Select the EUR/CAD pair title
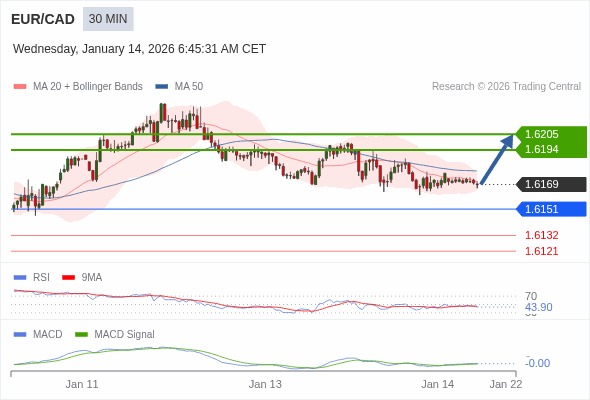The width and height of the screenshot is (590, 400). (43, 19)
